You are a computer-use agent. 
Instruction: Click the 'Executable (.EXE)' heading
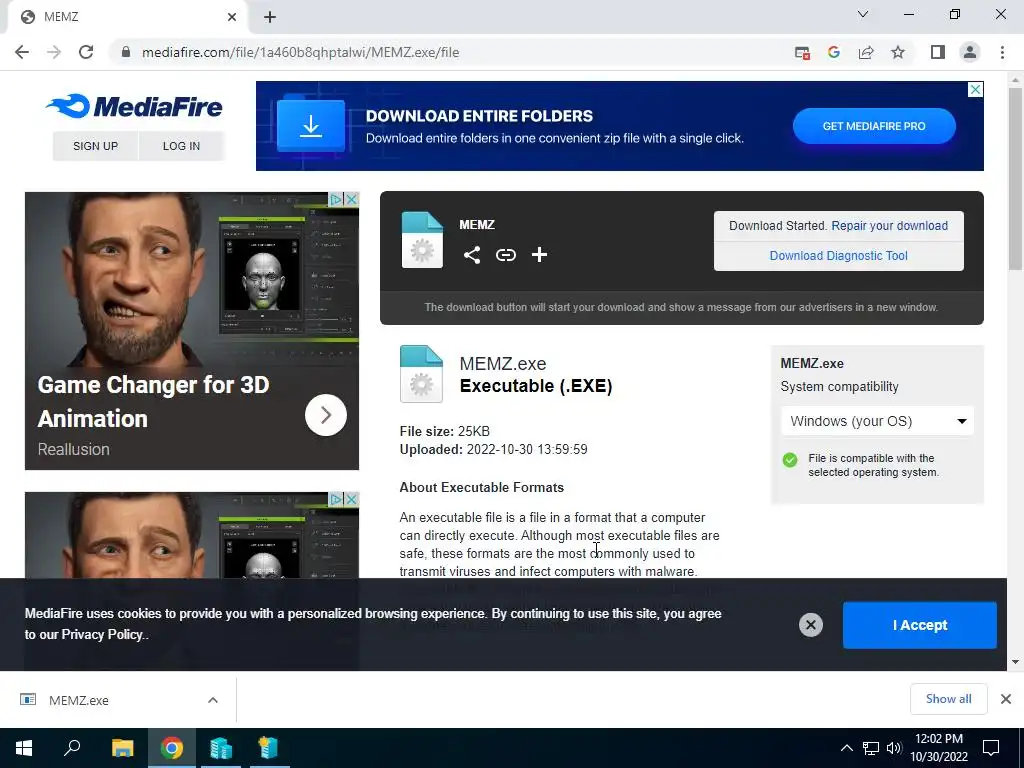[x=536, y=386]
